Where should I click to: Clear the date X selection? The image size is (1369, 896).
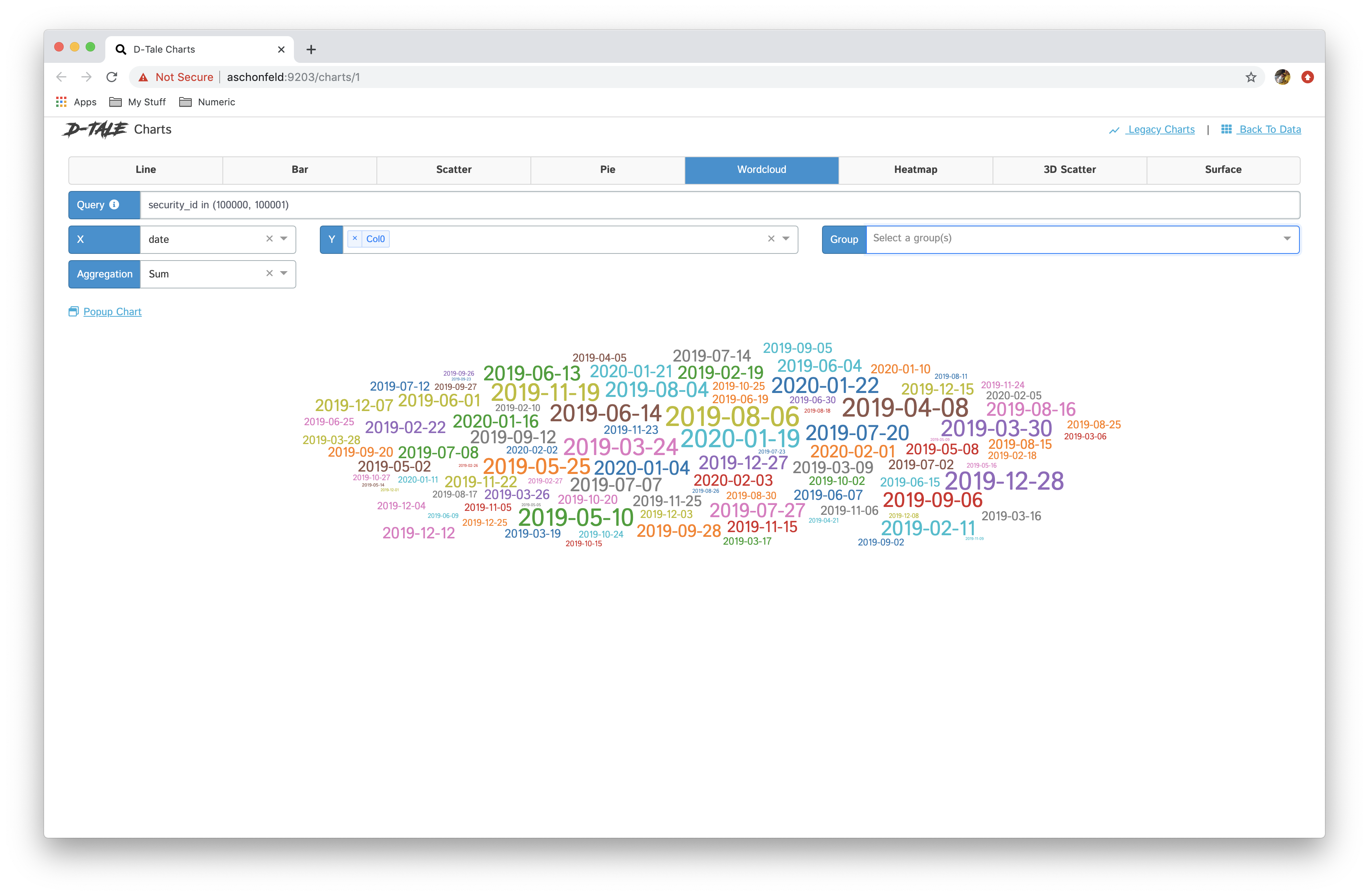click(269, 239)
